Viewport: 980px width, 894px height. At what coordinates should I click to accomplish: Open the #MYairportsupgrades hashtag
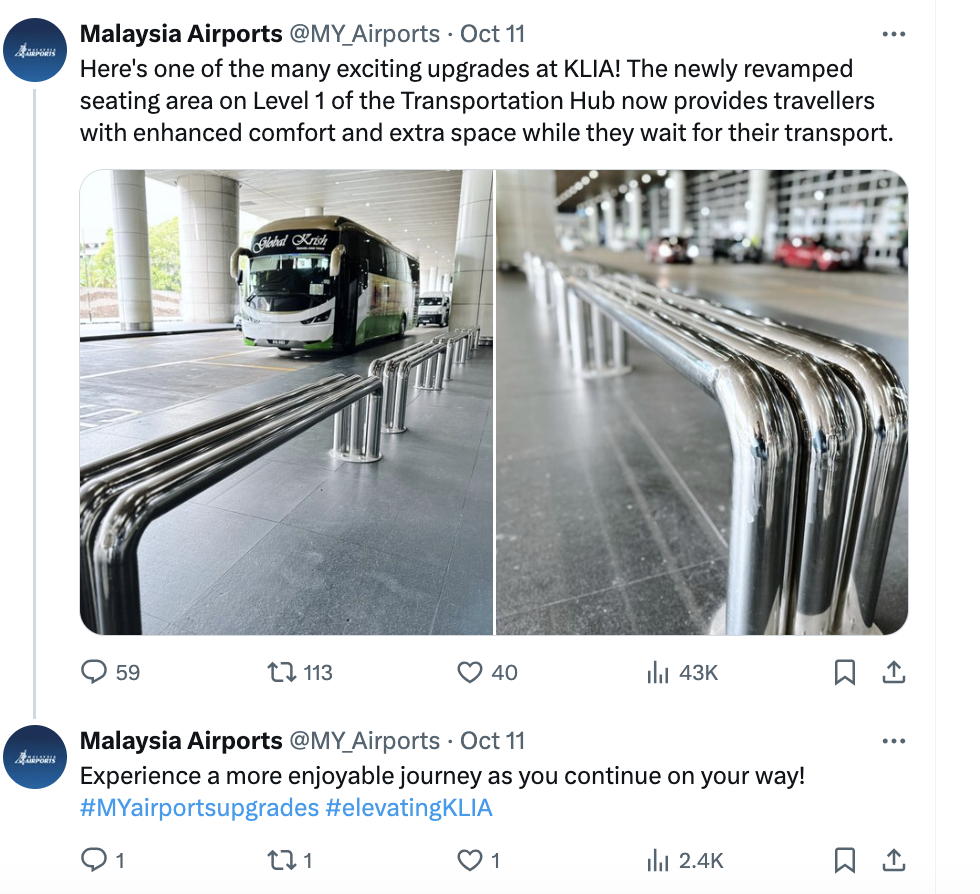point(199,808)
